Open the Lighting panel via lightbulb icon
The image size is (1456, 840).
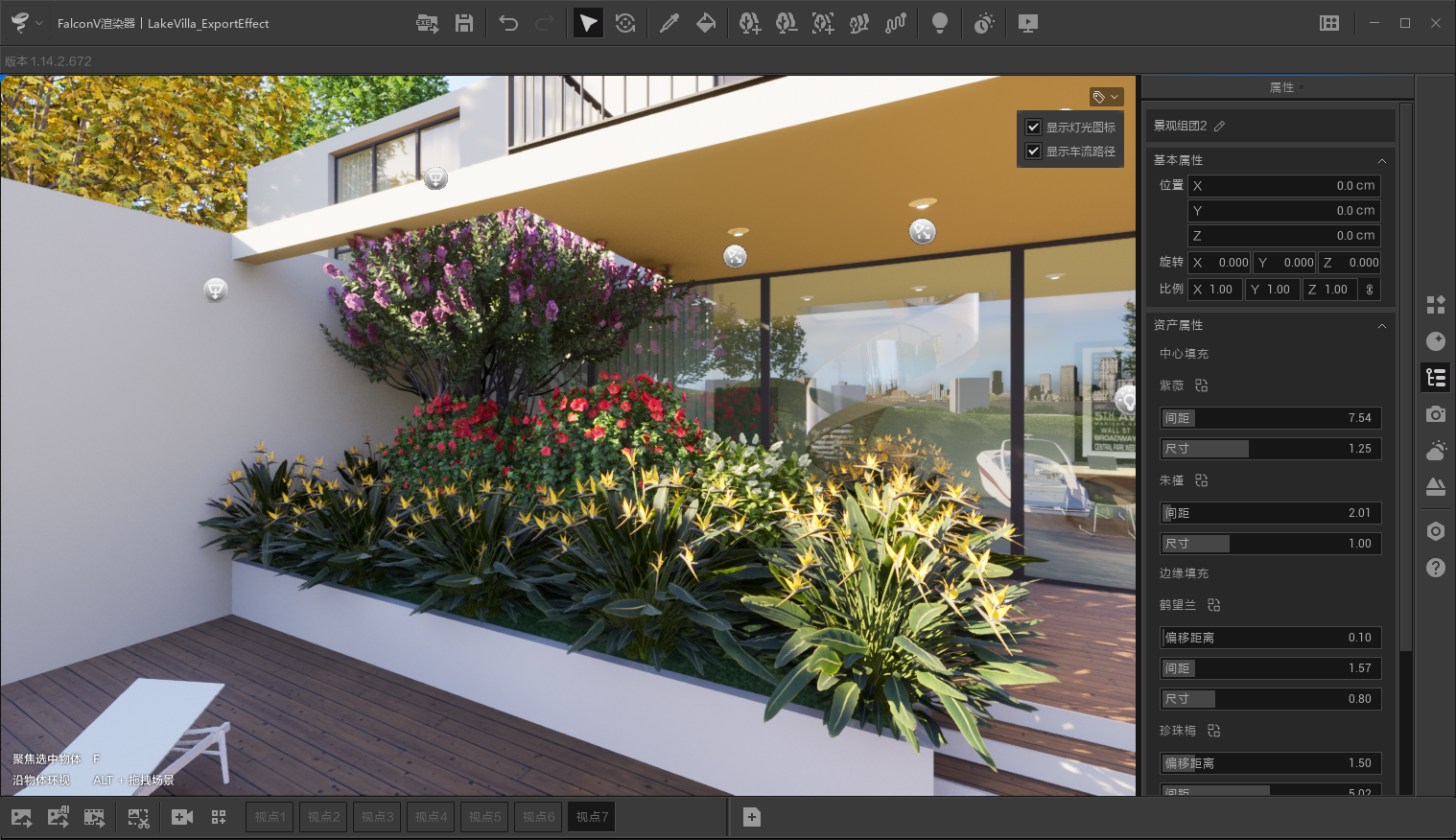(940, 23)
